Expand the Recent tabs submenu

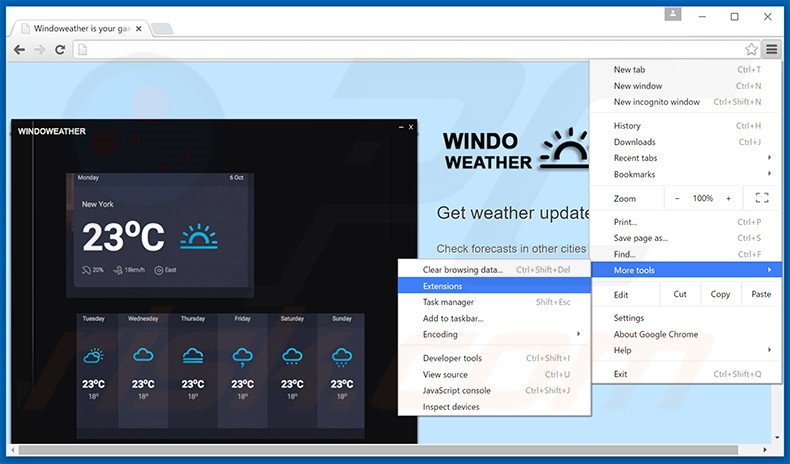coord(686,158)
